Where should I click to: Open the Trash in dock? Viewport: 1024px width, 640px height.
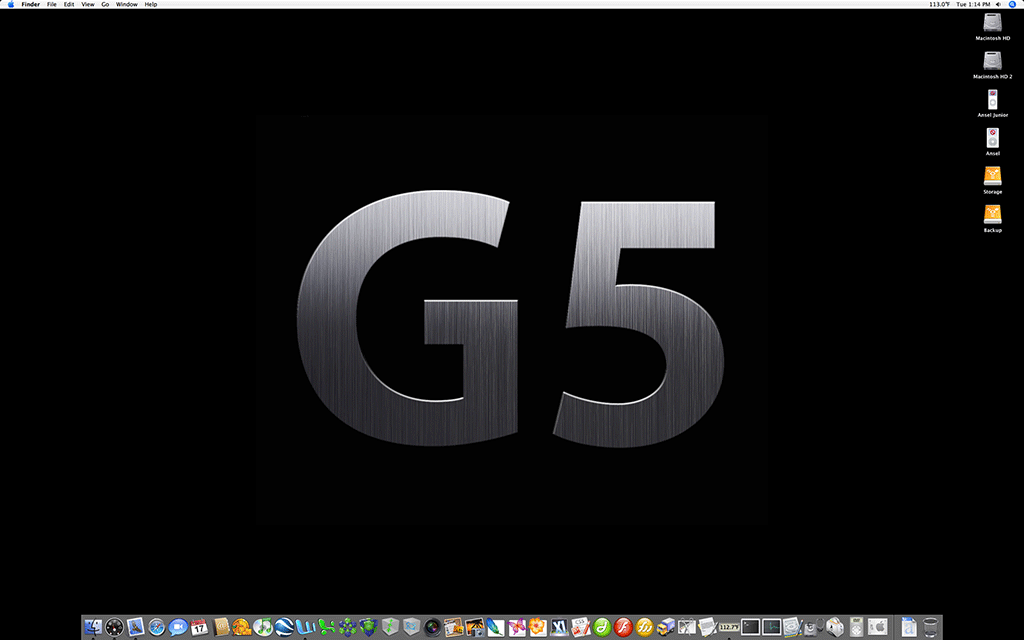(931, 628)
